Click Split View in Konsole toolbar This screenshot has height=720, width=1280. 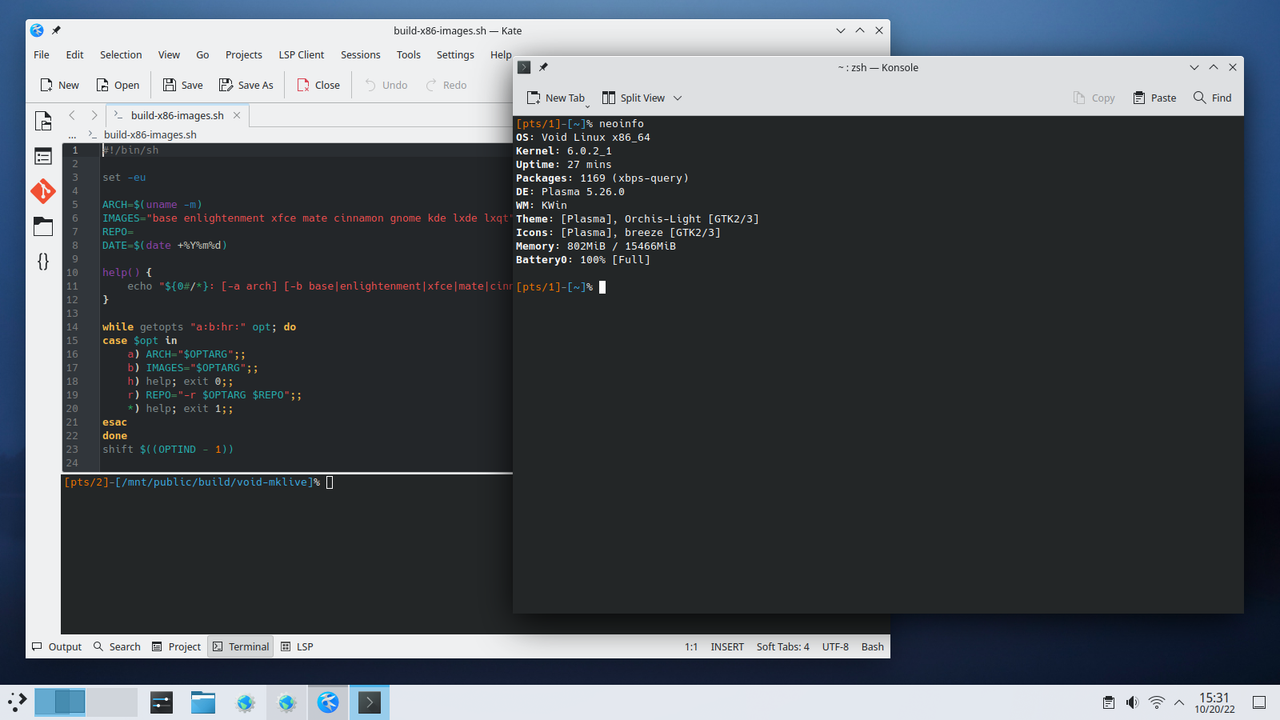633,98
